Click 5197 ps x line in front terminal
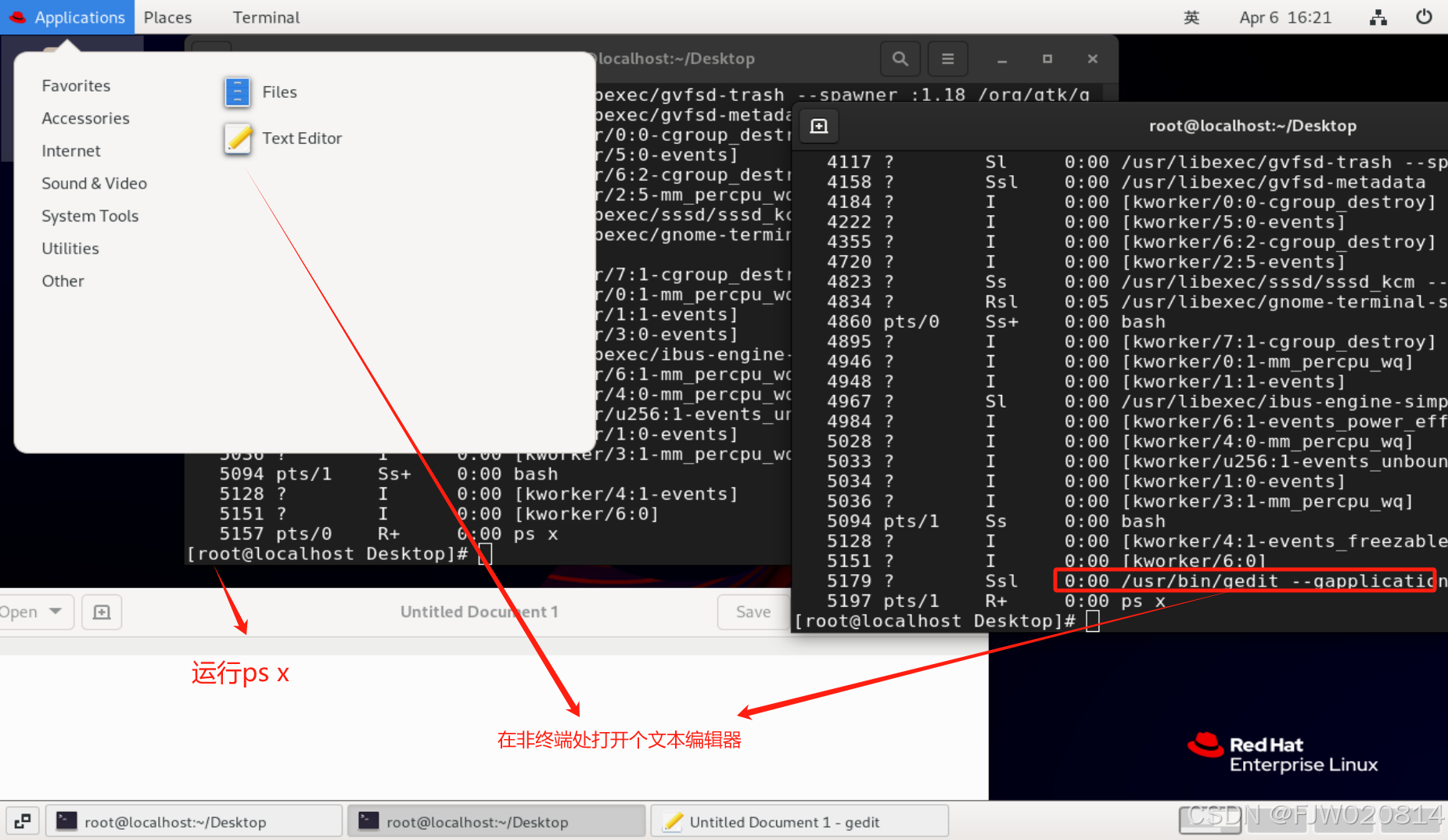 [996, 601]
